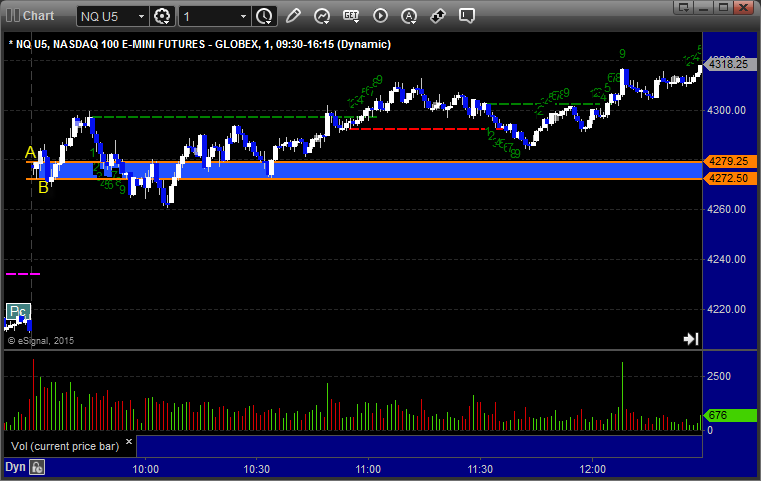Image resolution: width=761 pixels, height=481 pixels.
Task: Click the chart title NQ U5 NASDAQ 100 E-MINI text
Action: click(x=200, y=44)
